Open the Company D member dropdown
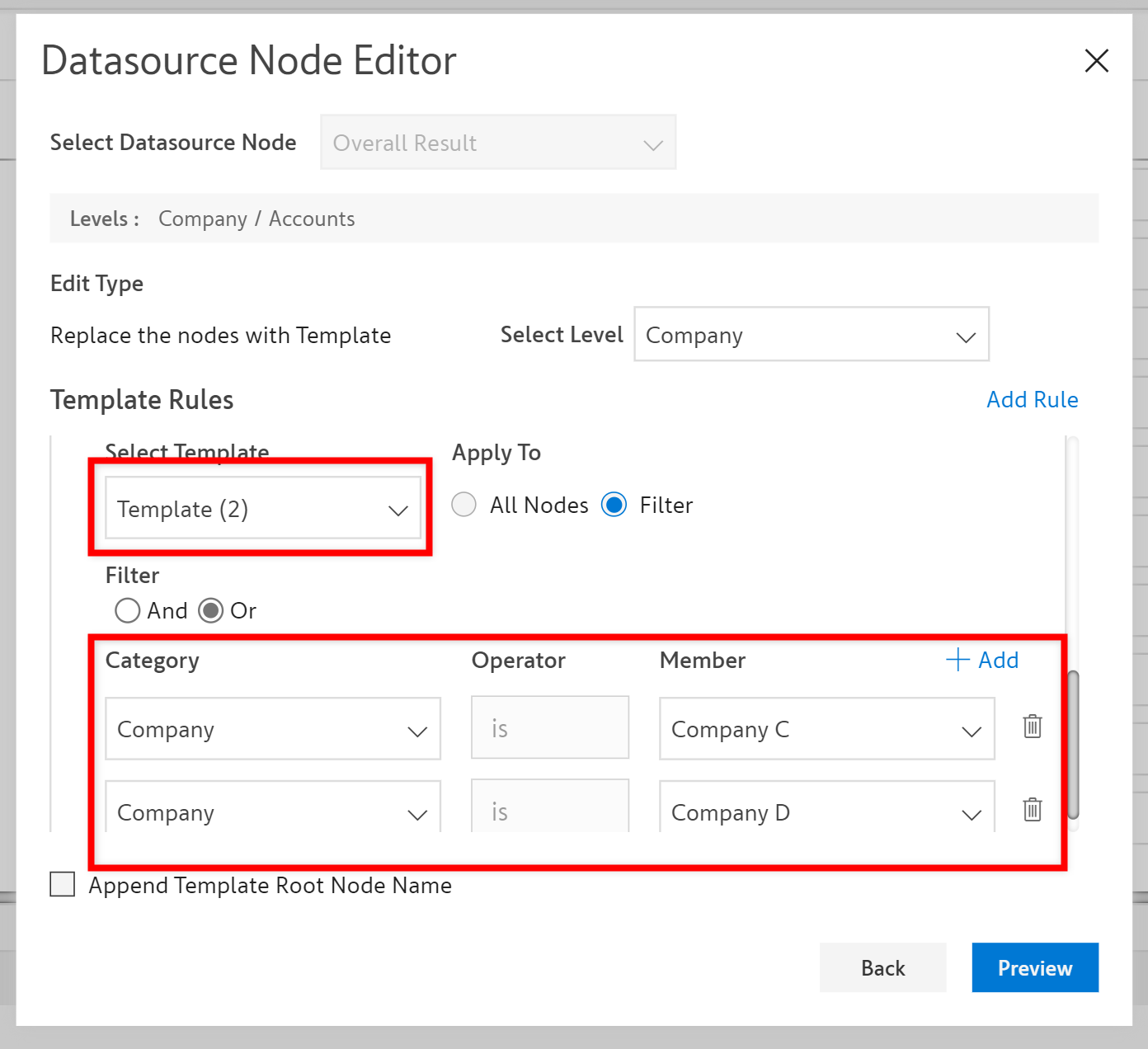 826,811
